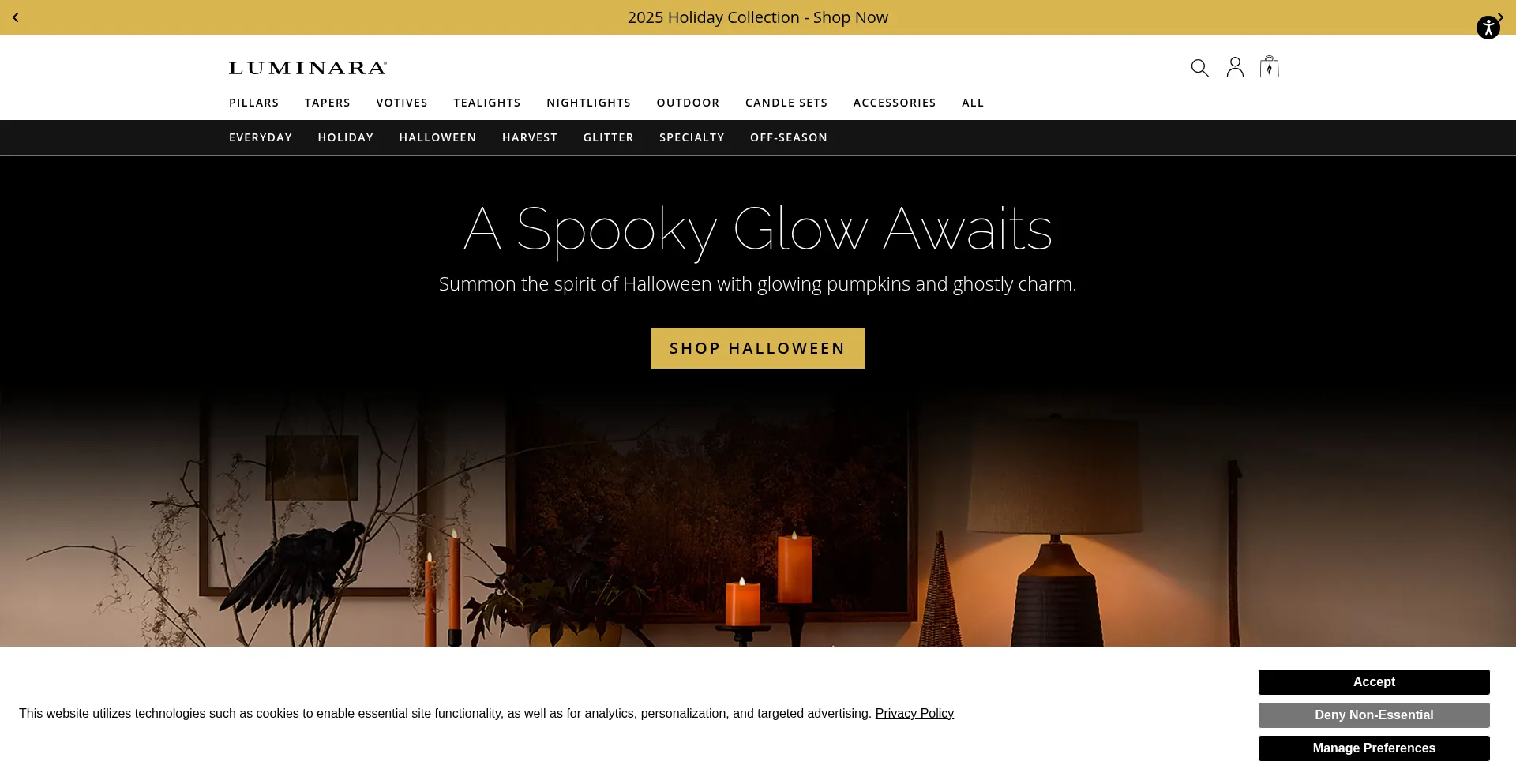Open the search magnifier icon

[1199, 68]
